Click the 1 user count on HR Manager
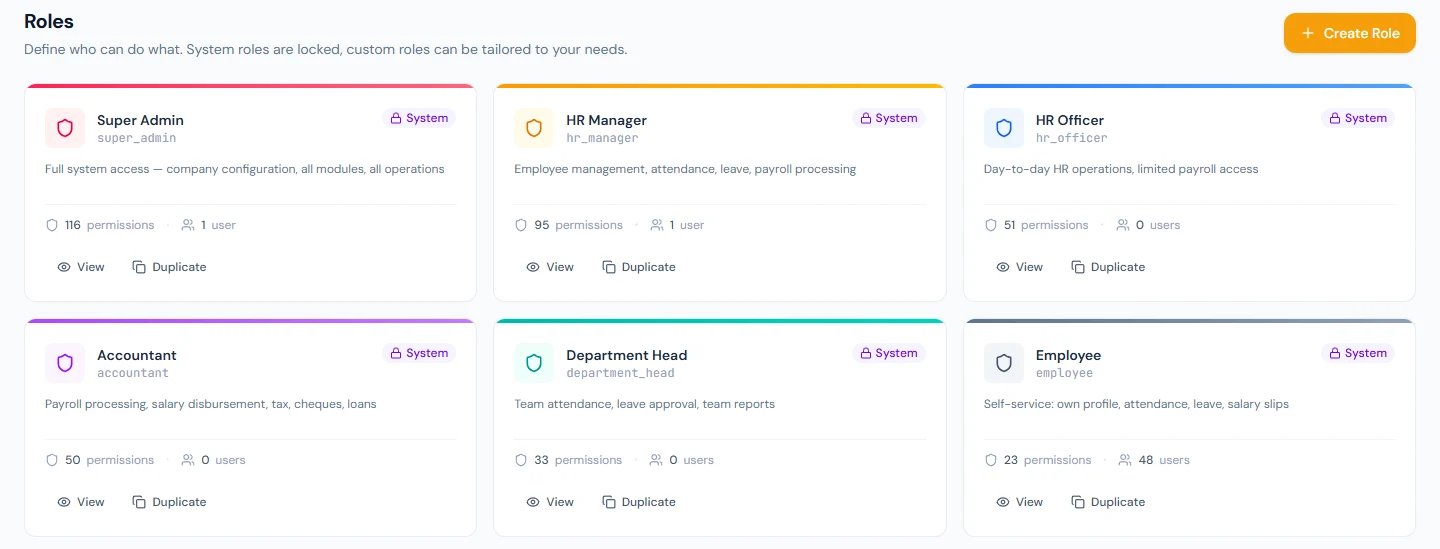This screenshot has width=1440, height=549. (x=677, y=225)
